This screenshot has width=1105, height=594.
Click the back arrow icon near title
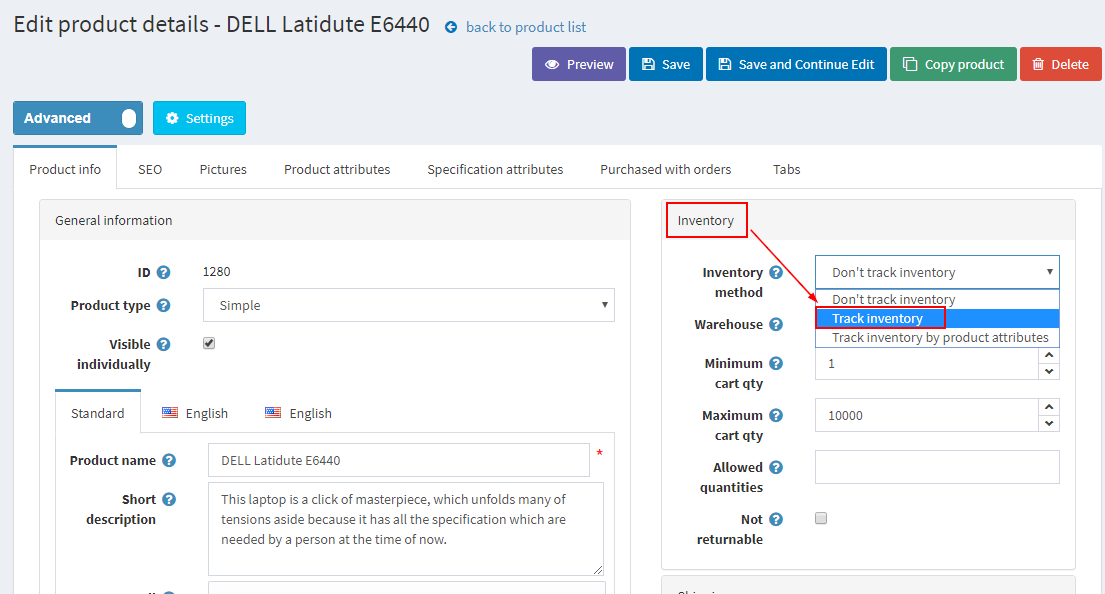(451, 27)
